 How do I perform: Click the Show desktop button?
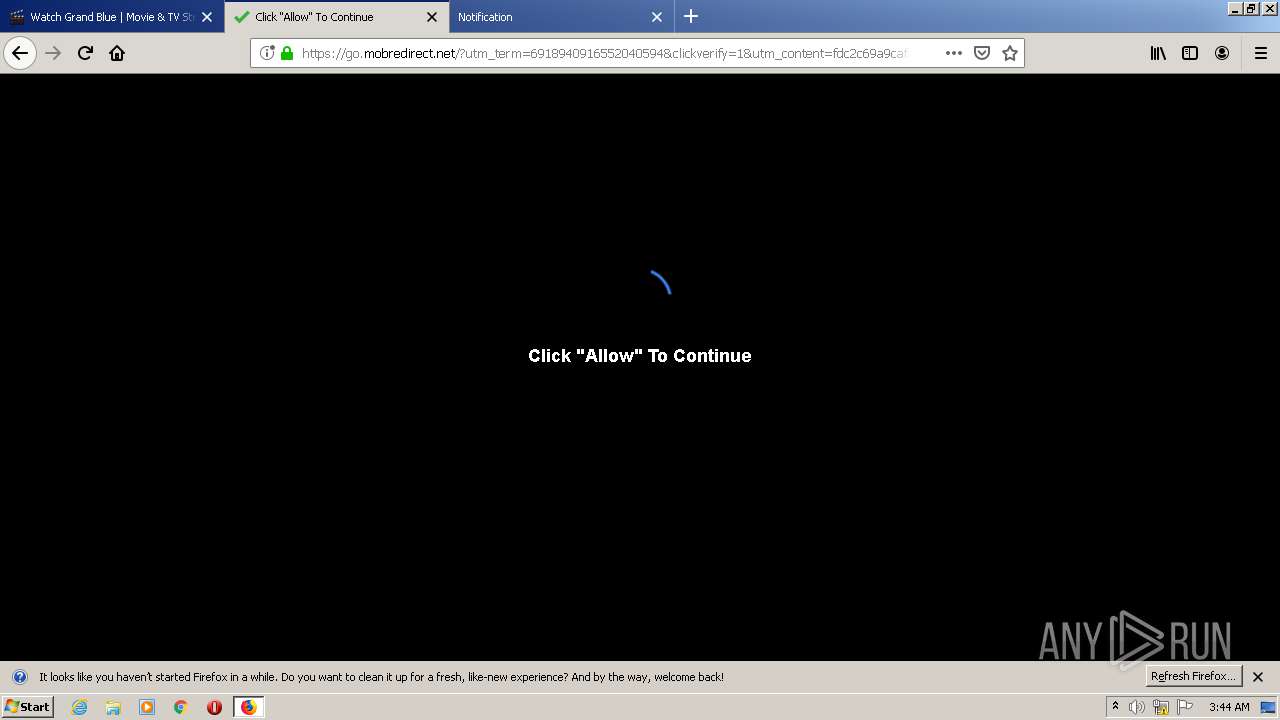[x=1269, y=707]
